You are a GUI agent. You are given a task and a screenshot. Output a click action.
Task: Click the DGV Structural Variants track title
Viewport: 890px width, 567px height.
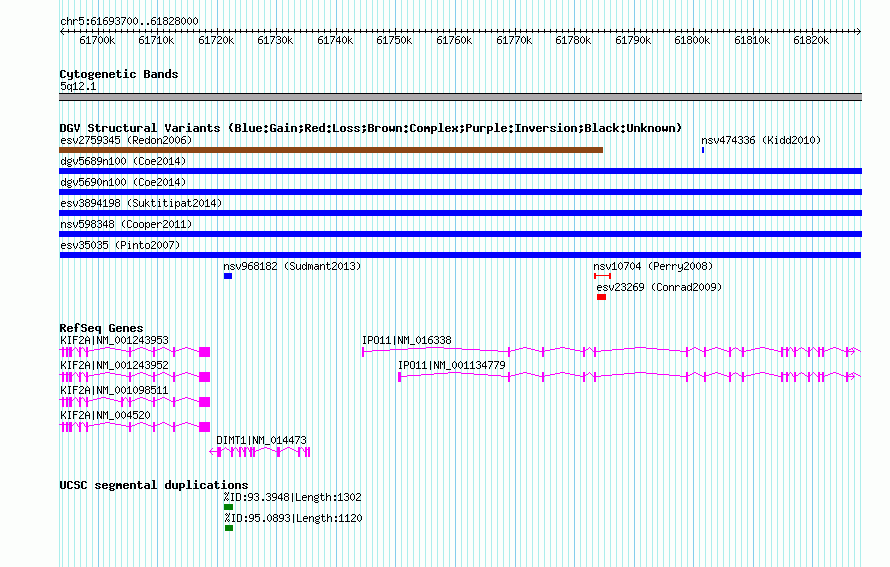(x=371, y=128)
